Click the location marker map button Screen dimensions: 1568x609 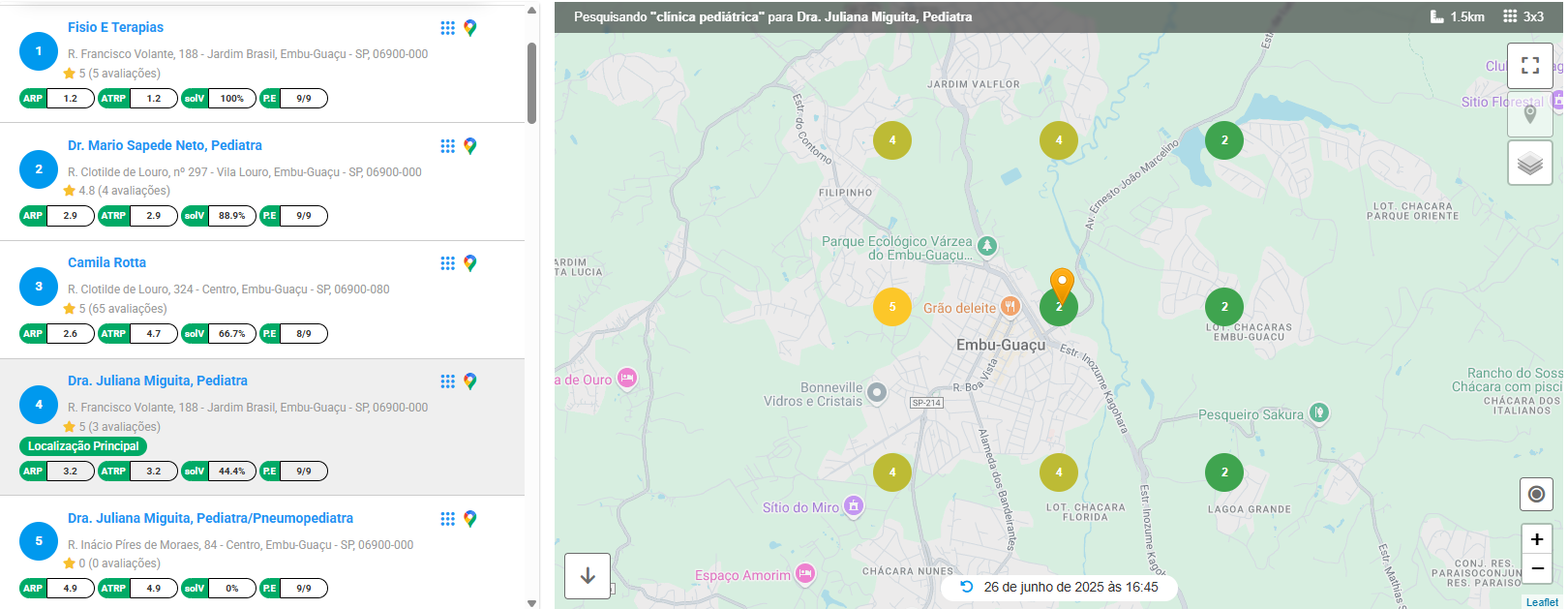tap(1529, 114)
